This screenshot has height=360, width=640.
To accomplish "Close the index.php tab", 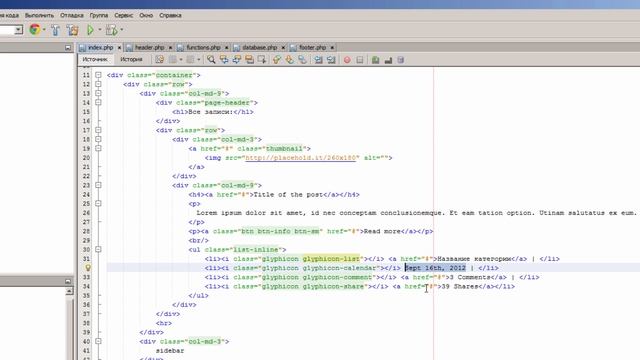I will [x=119, y=48].
